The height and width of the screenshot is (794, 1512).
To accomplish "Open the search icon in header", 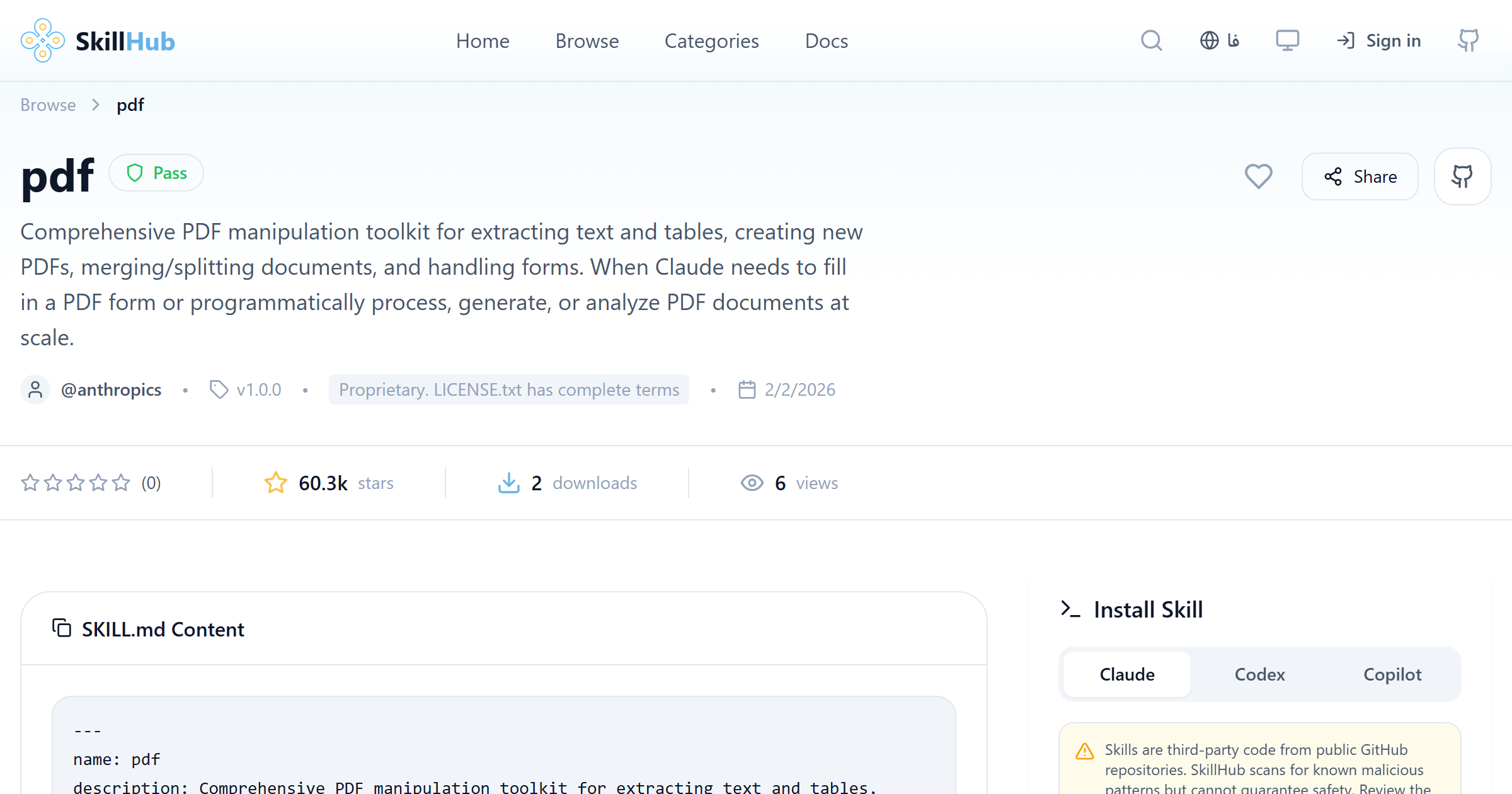I will [x=1151, y=41].
